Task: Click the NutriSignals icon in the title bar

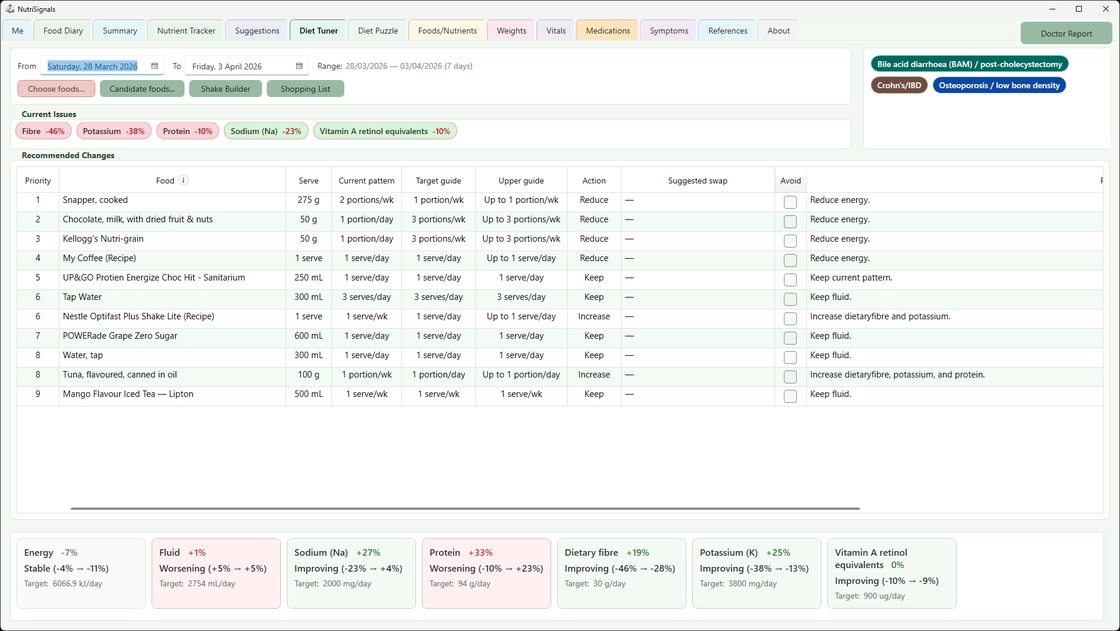Action: tap(8, 8)
